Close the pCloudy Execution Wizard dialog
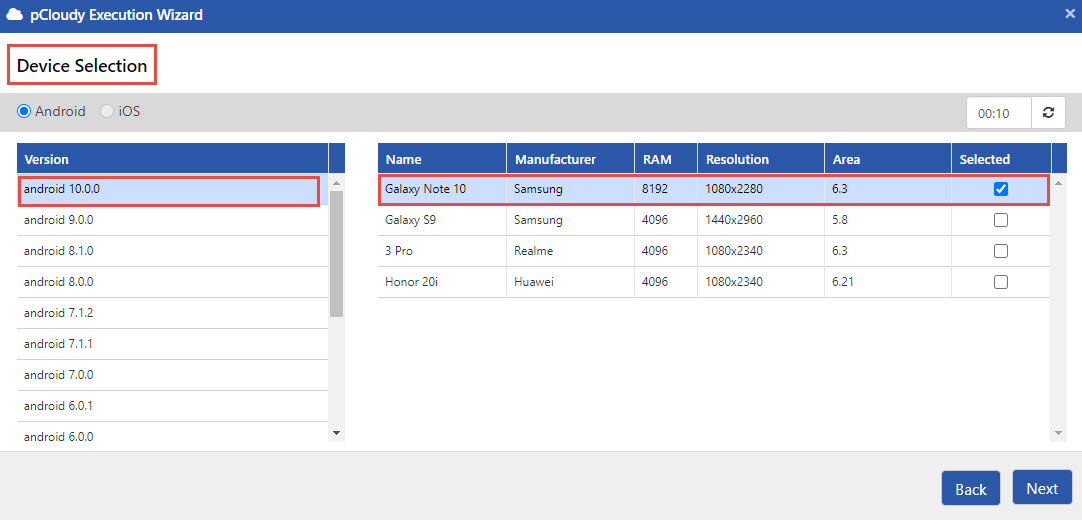 coord(1069,14)
